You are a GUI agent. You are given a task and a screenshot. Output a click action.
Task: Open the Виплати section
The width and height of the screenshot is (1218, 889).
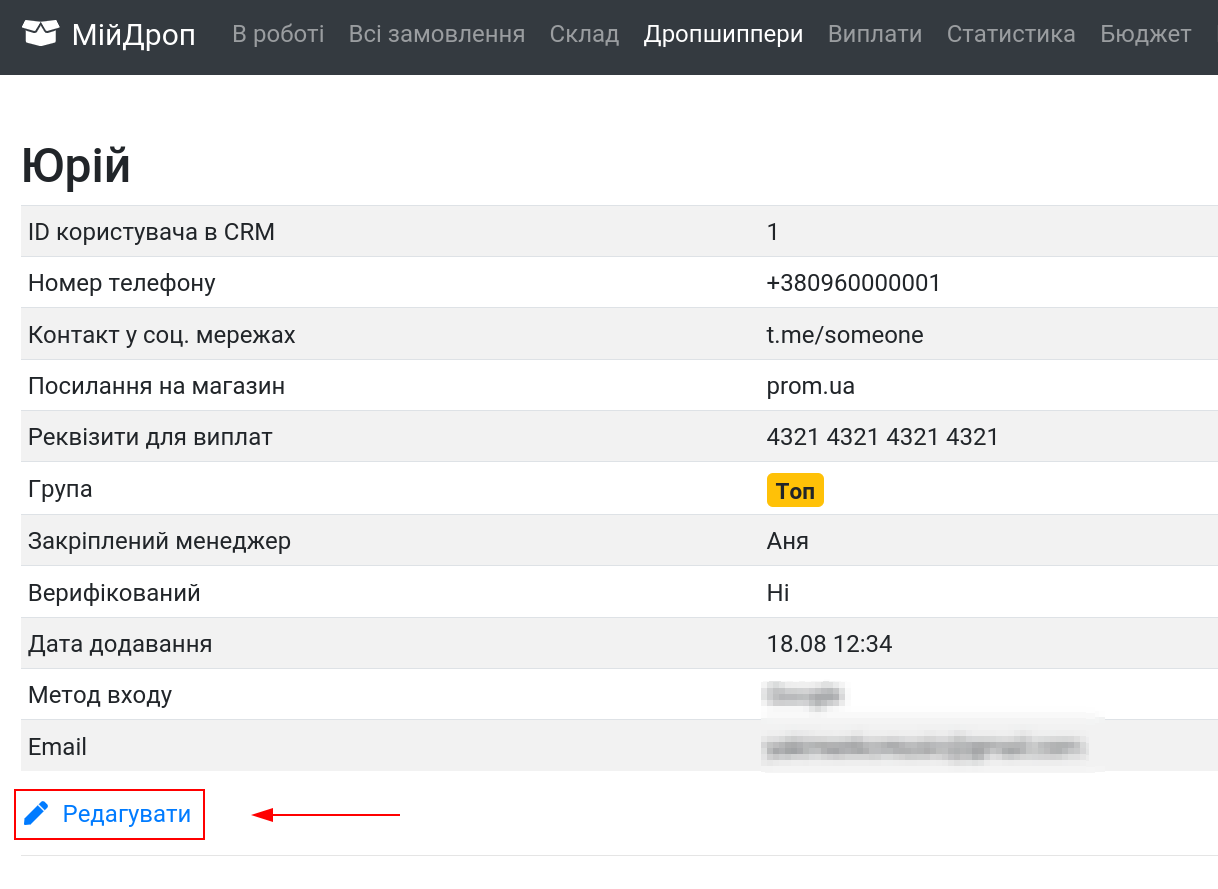(875, 35)
